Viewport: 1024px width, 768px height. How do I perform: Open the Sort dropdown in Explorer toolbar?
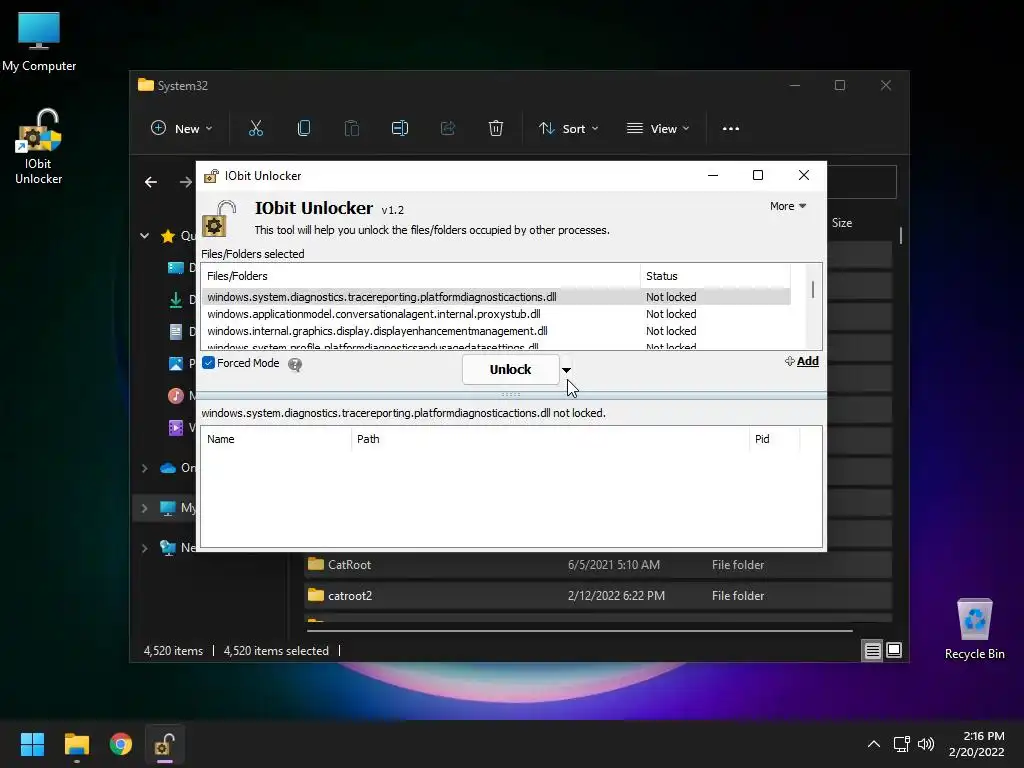click(568, 129)
